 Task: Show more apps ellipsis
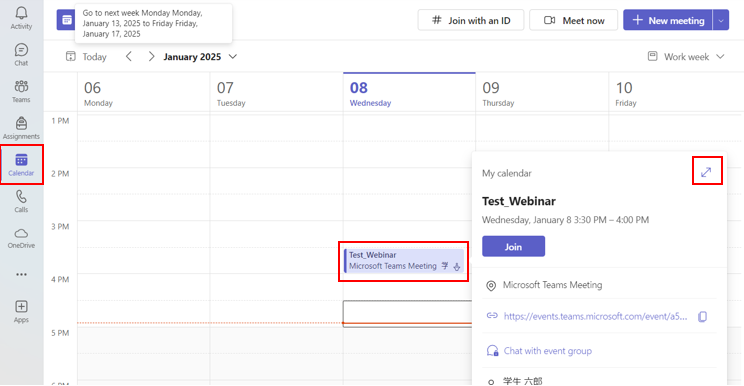coord(21,275)
